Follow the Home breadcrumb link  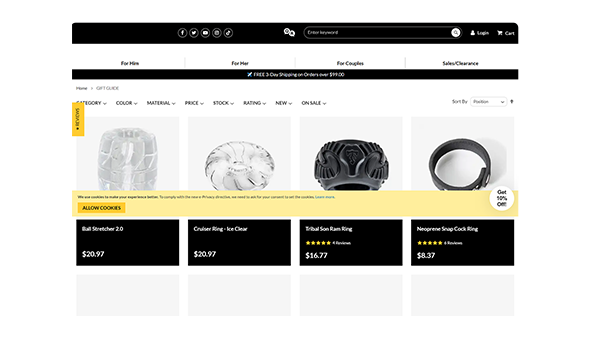tap(82, 88)
